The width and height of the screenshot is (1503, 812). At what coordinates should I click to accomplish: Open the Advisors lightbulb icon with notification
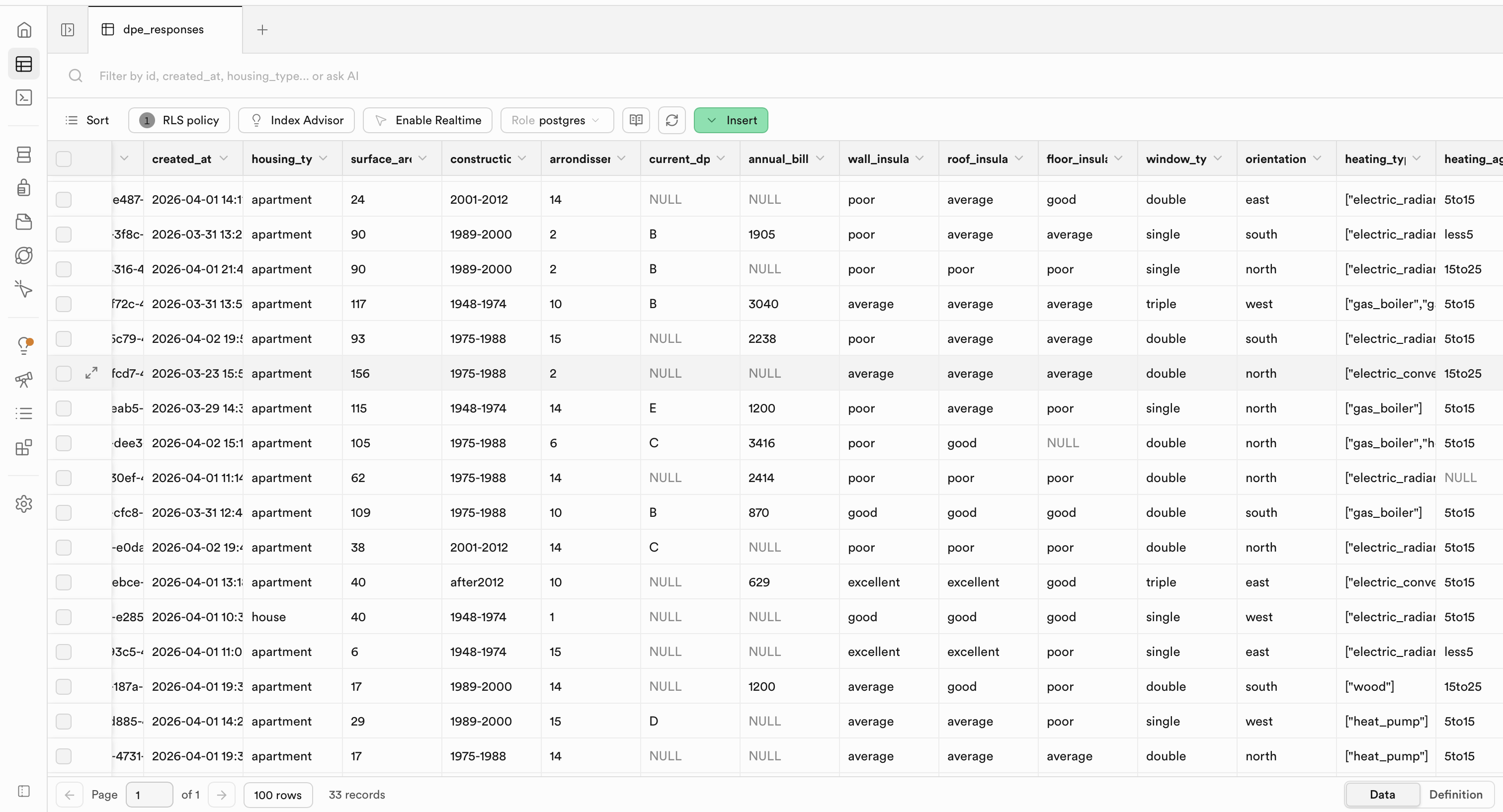coord(24,345)
